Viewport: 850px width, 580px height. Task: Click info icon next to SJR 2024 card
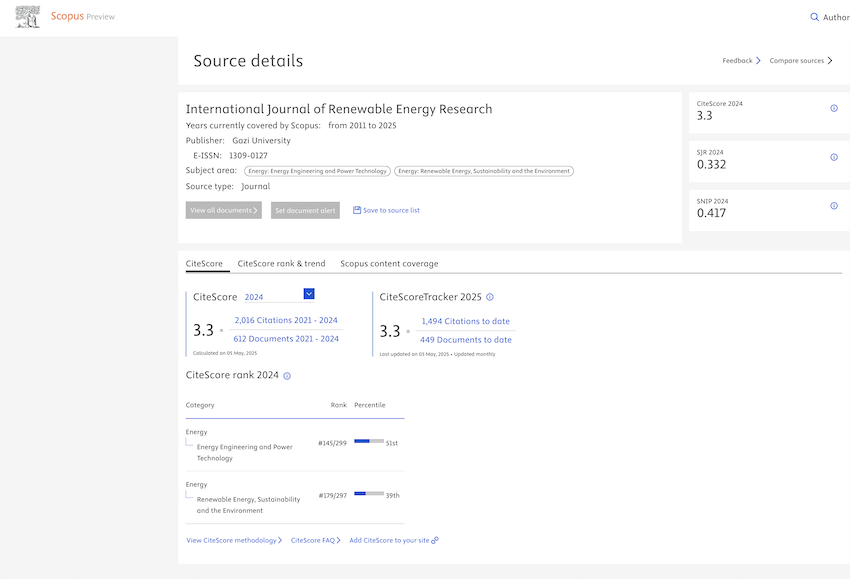point(834,157)
